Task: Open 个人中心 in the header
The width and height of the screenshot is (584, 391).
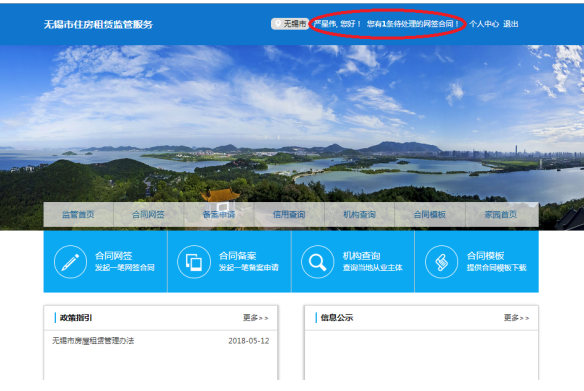Action: 484,24
